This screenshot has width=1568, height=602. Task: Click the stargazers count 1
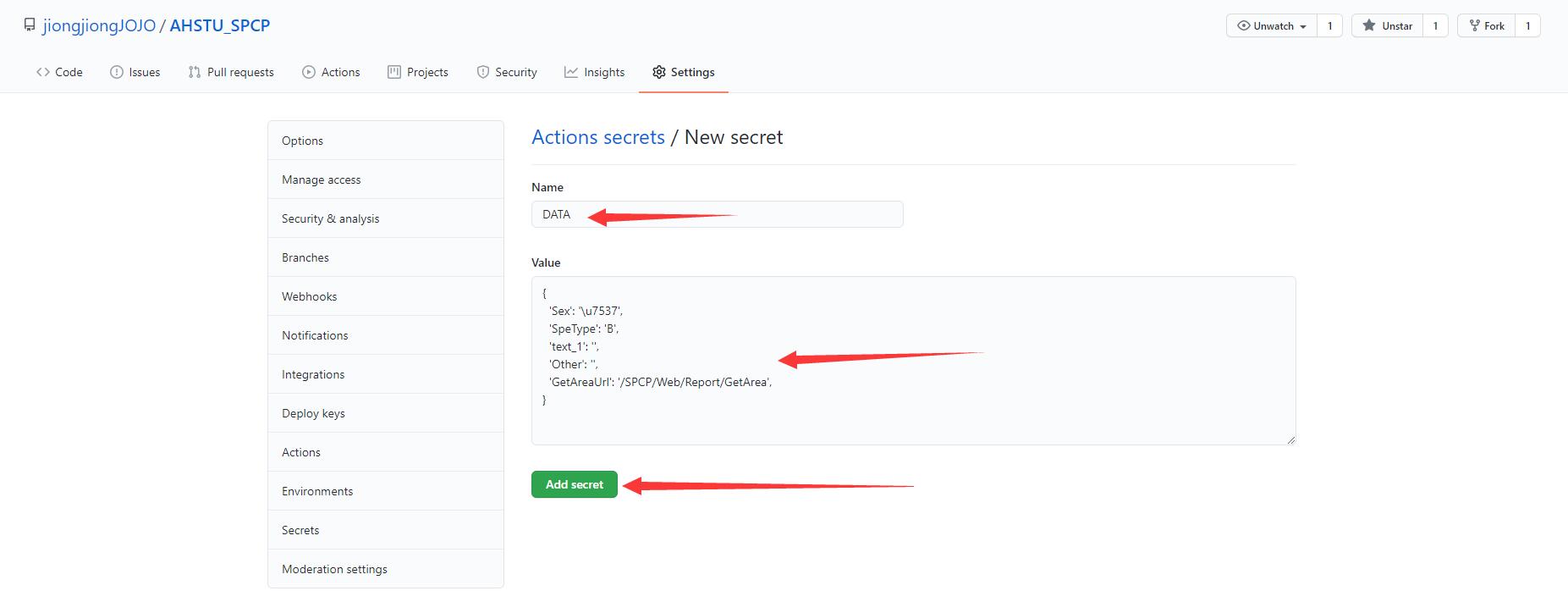tap(1436, 25)
